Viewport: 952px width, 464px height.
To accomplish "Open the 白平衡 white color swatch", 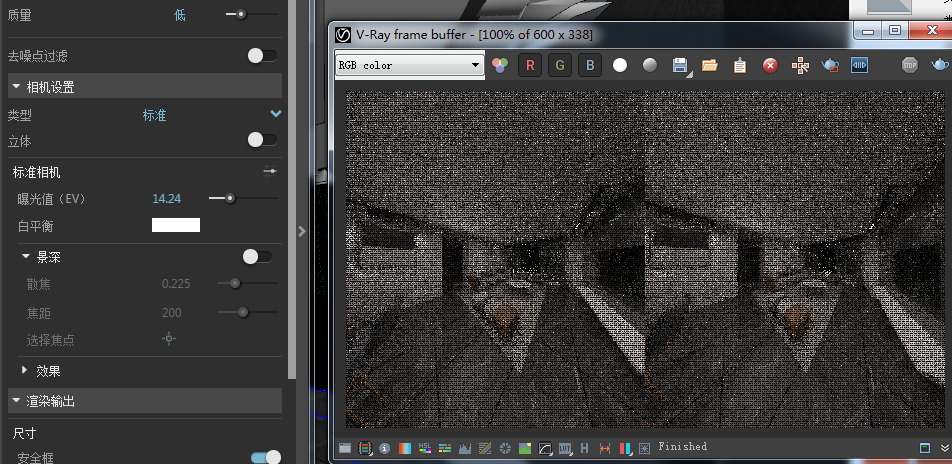I will tap(175, 225).
